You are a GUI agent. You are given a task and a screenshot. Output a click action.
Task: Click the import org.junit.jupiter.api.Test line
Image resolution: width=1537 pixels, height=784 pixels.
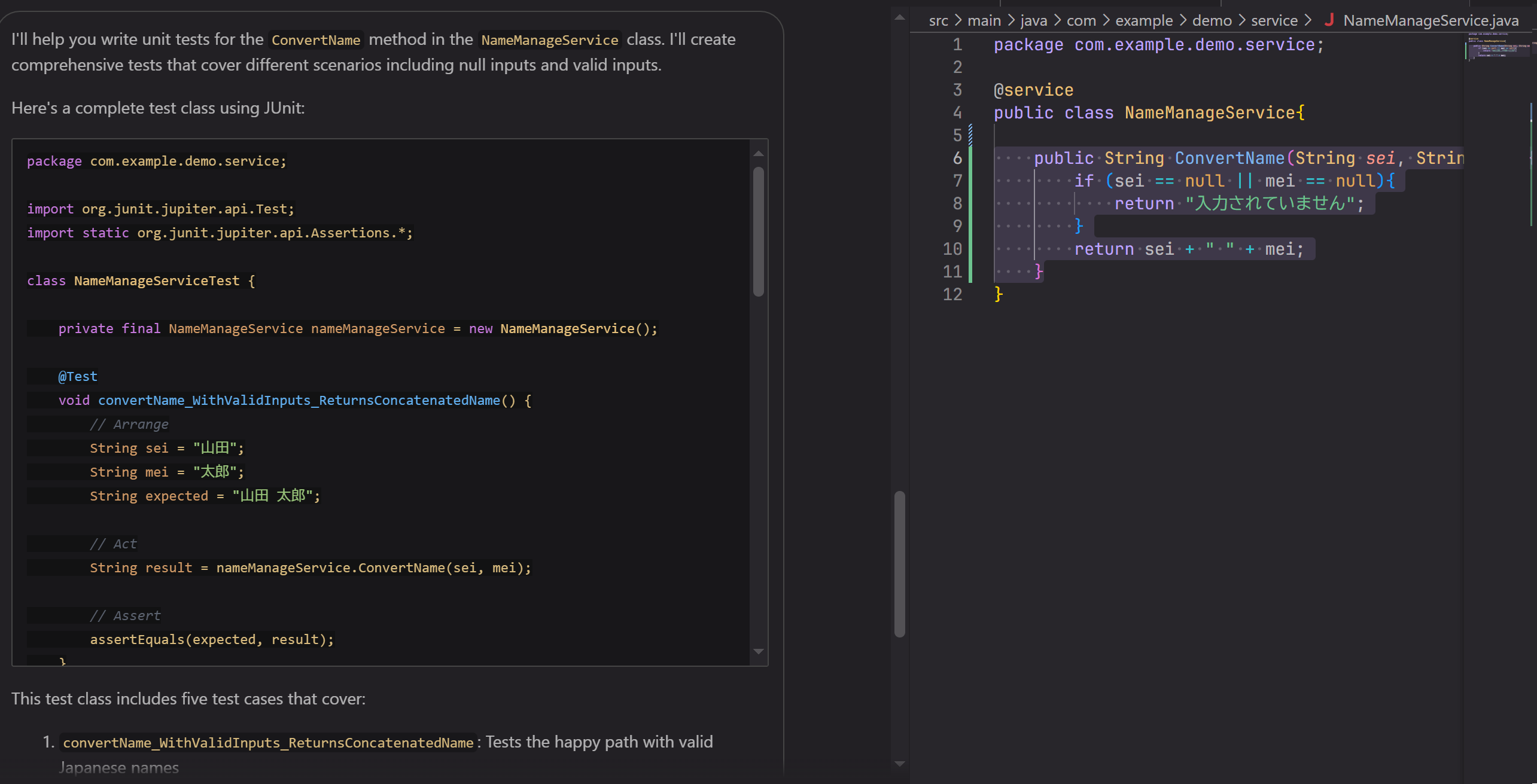[161, 209]
